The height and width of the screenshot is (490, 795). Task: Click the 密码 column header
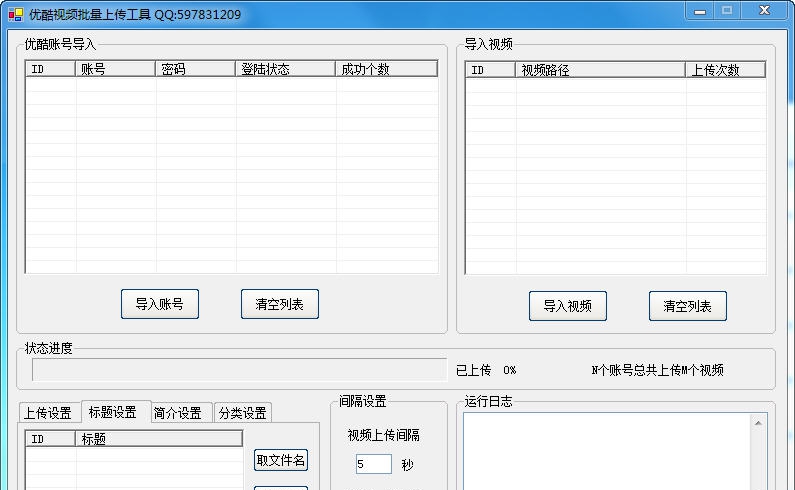click(x=195, y=69)
